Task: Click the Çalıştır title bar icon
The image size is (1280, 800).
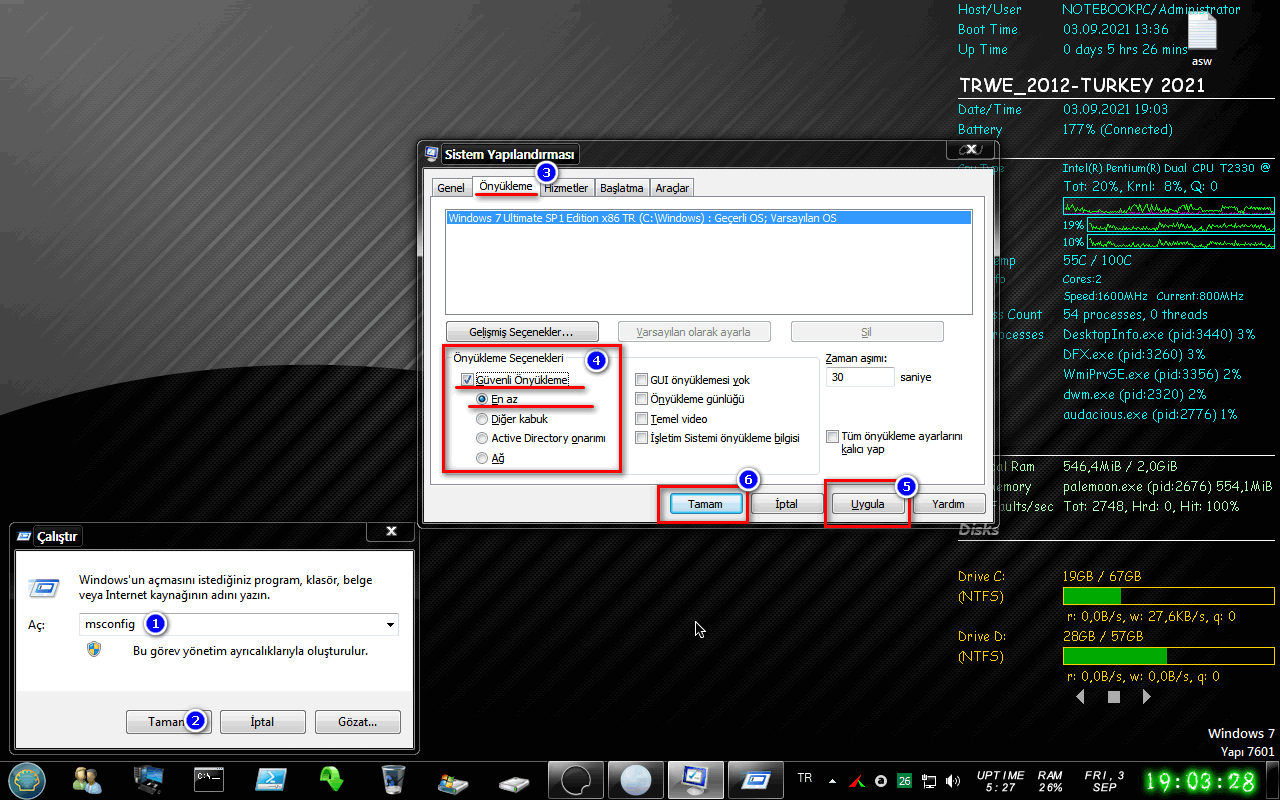Action: click(x=24, y=536)
